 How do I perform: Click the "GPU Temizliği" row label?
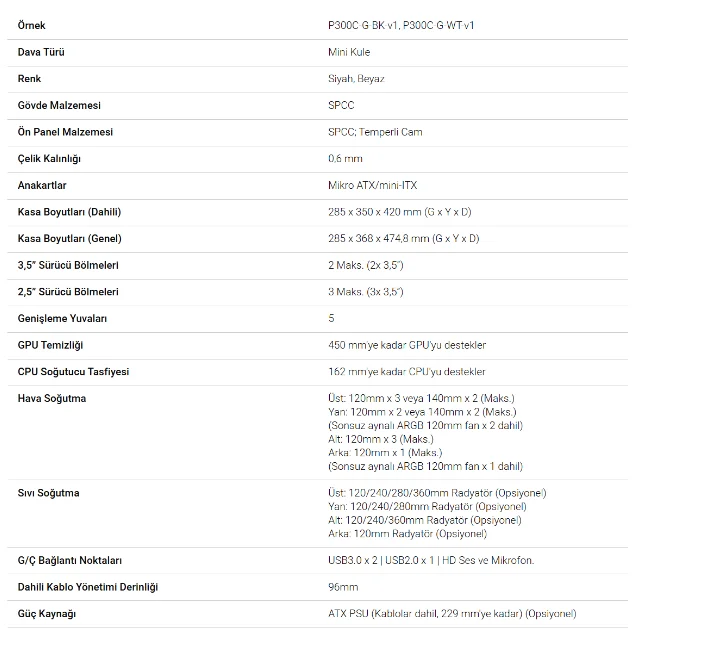50,345
